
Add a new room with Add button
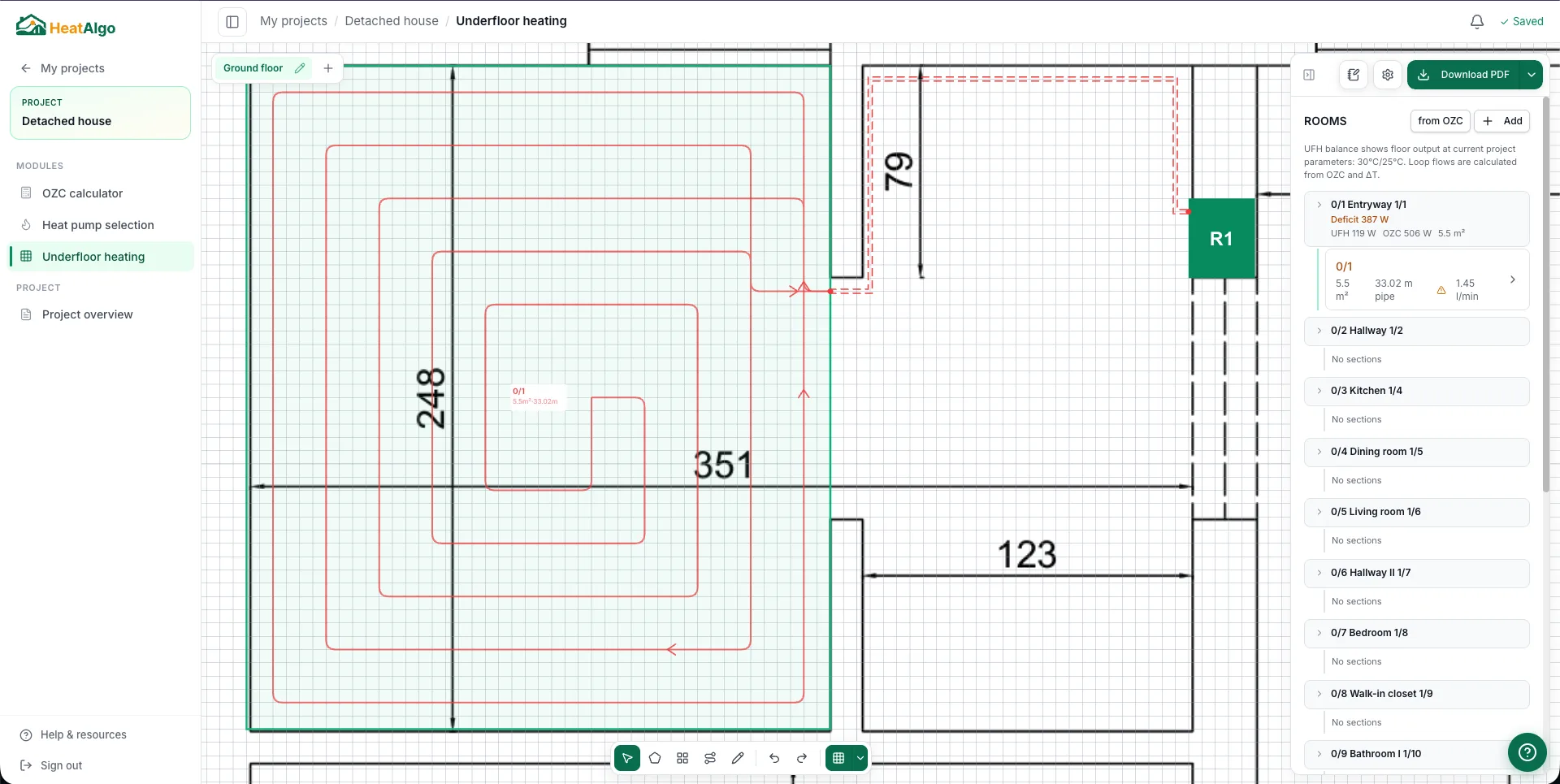(1502, 121)
